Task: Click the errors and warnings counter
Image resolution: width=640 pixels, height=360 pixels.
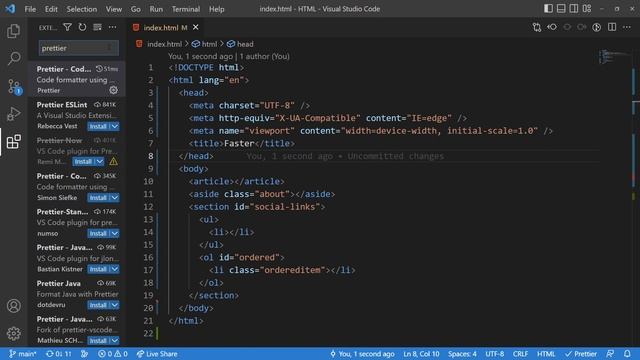Action: (113, 354)
